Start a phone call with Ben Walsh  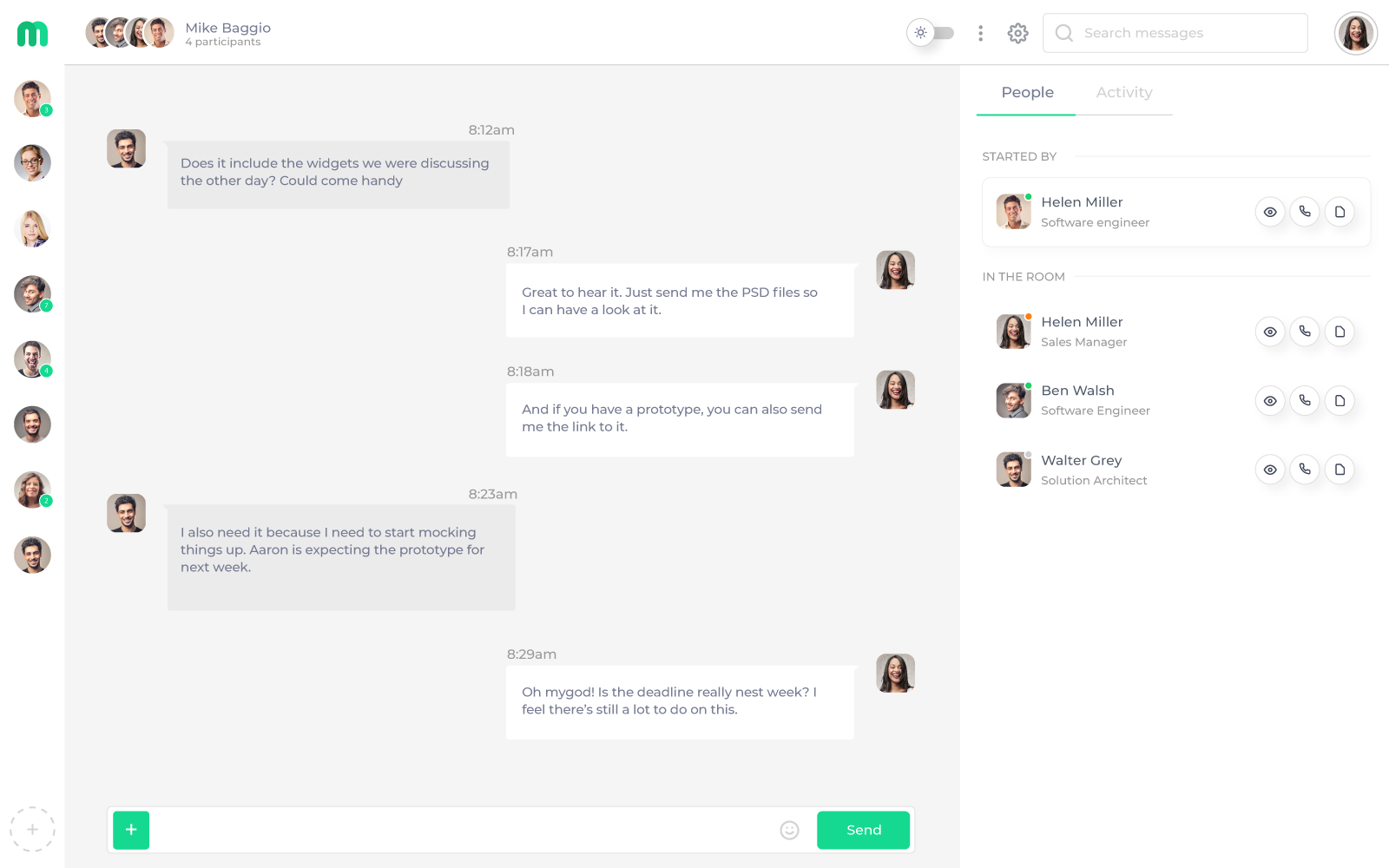point(1305,400)
